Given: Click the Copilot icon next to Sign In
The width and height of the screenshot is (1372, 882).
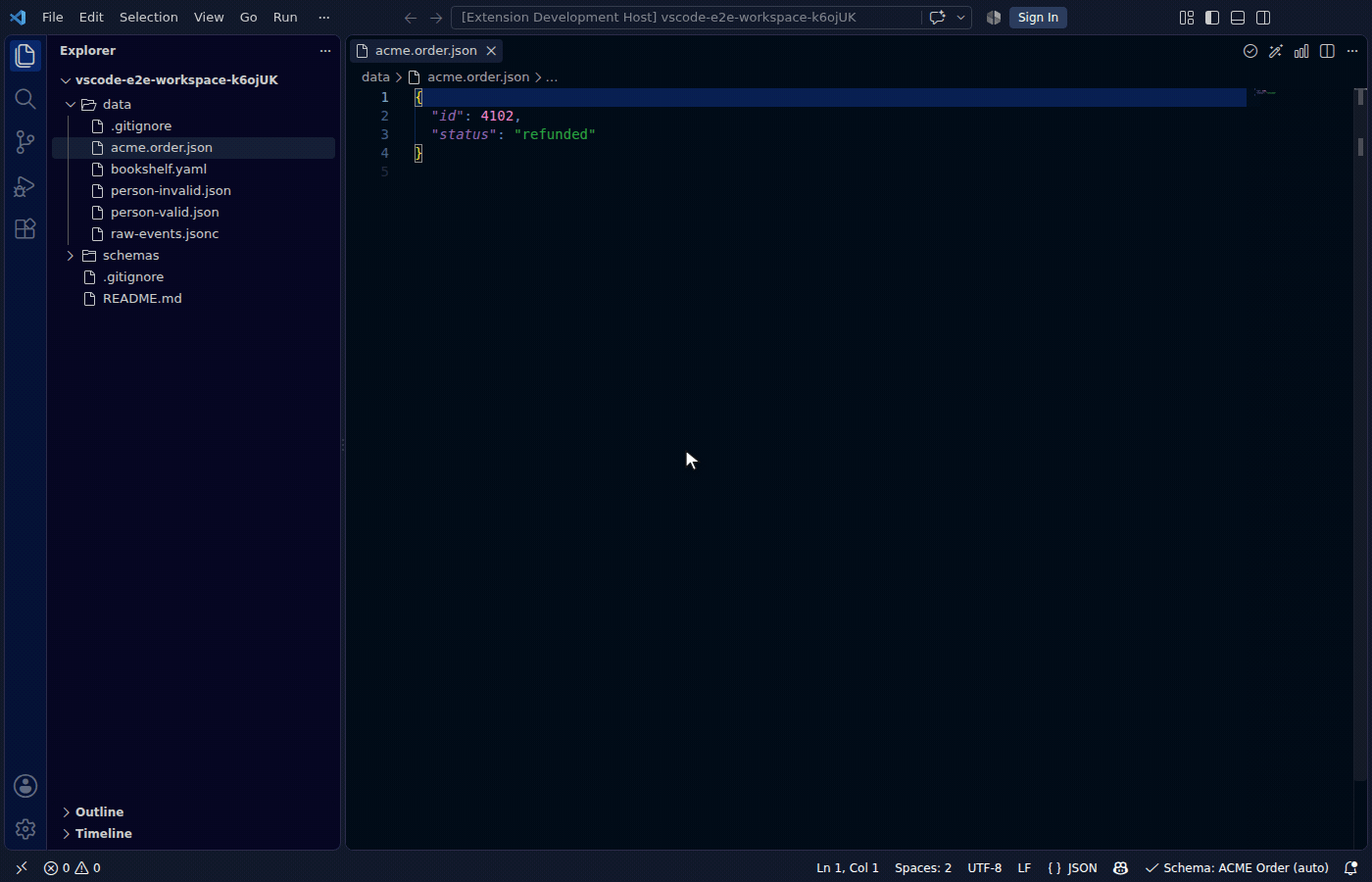Looking at the screenshot, I should [x=994, y=18].
